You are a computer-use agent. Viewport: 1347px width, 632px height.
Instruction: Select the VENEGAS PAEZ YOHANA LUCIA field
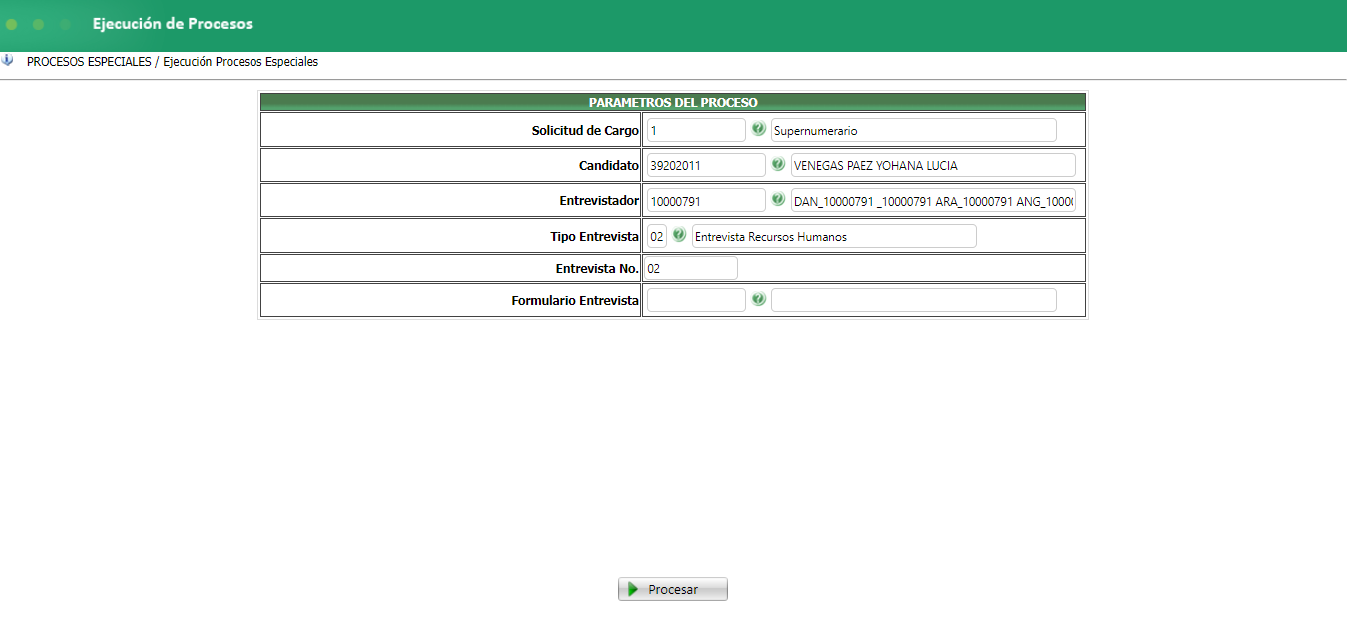pyautogui.click(x=933, y=165)
